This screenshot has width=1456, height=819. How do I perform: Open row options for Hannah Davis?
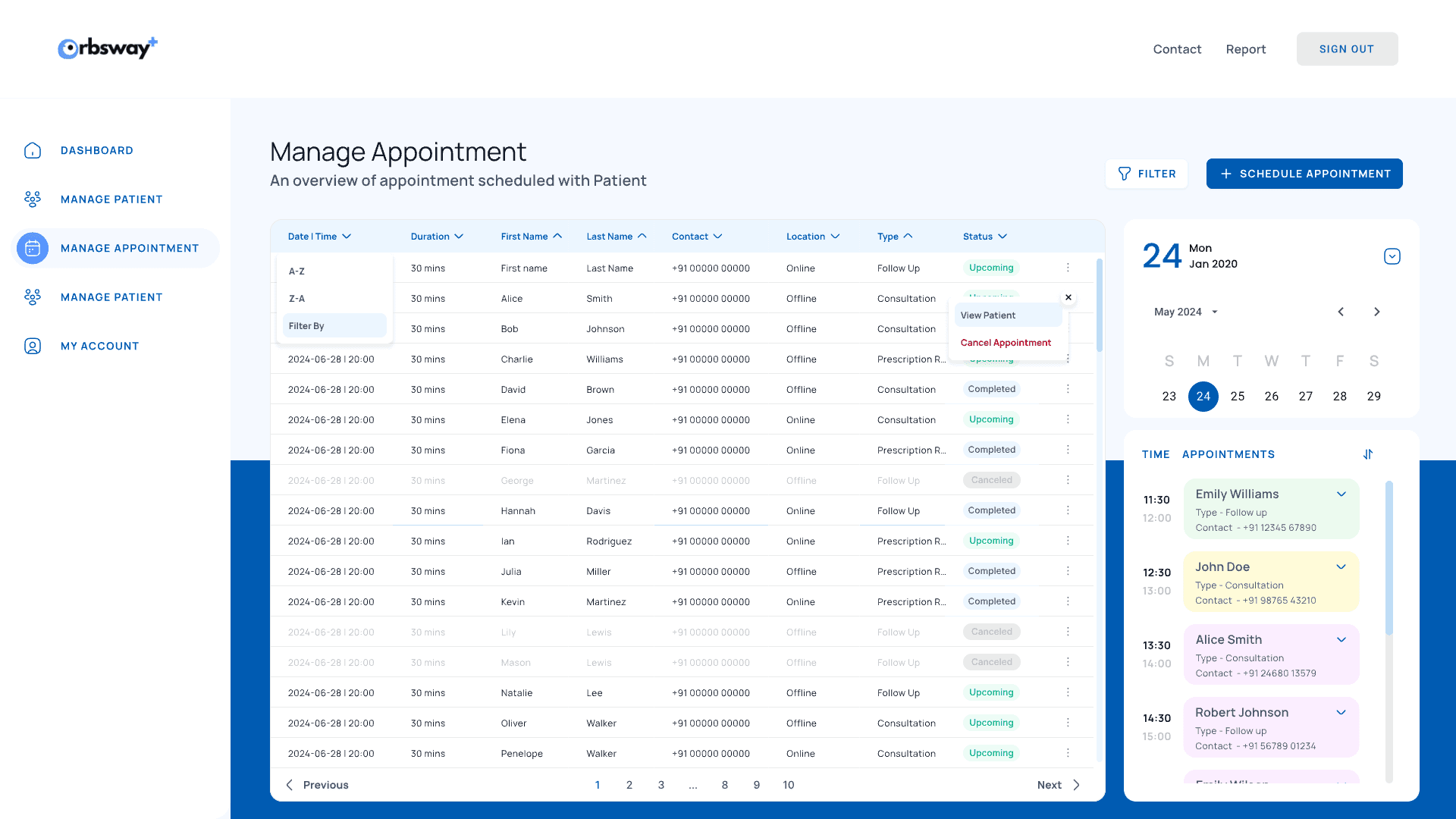point(1068,510)
